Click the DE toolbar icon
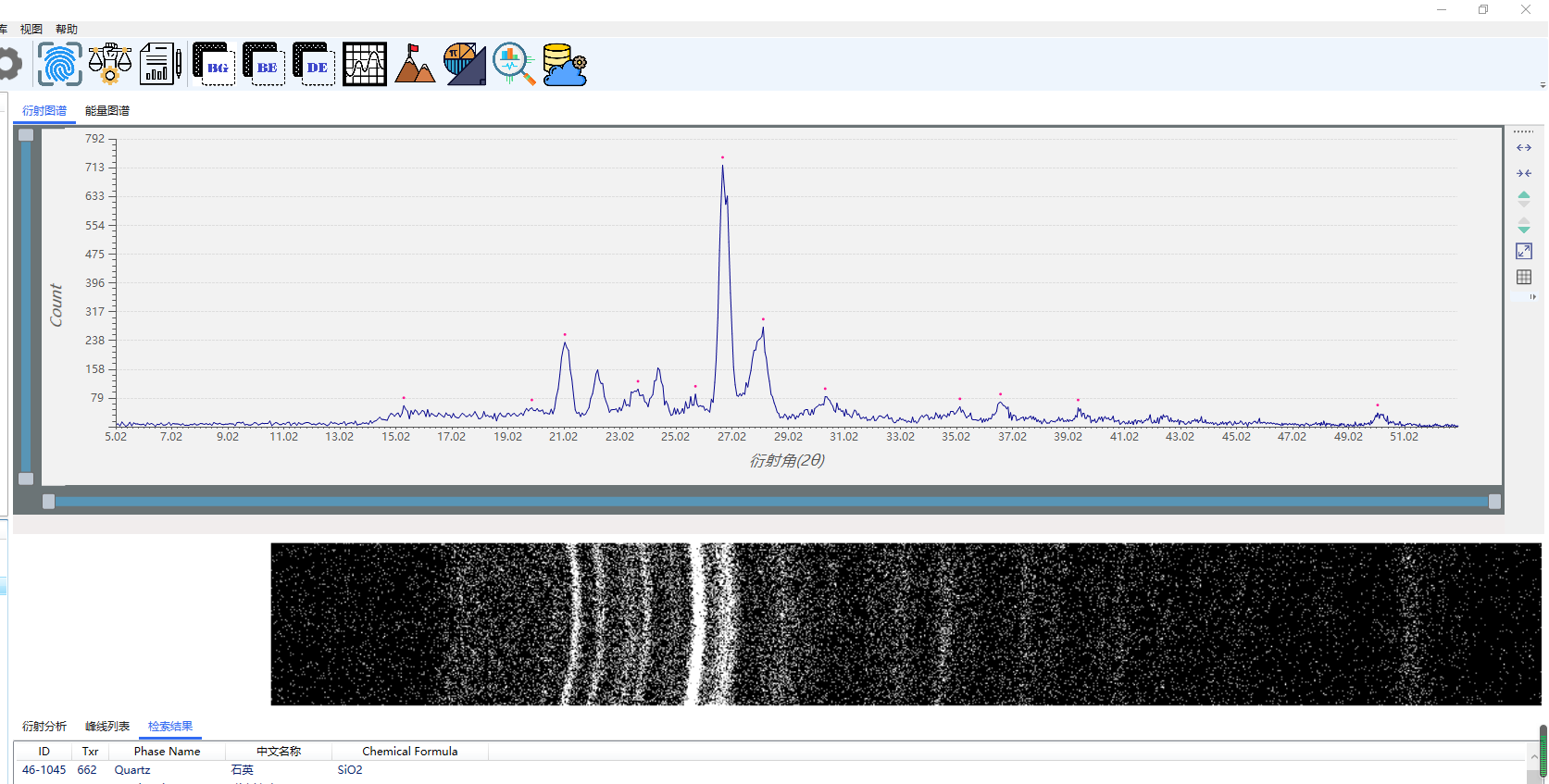This screenshot has height=784, width=1549. coord(314,65)
